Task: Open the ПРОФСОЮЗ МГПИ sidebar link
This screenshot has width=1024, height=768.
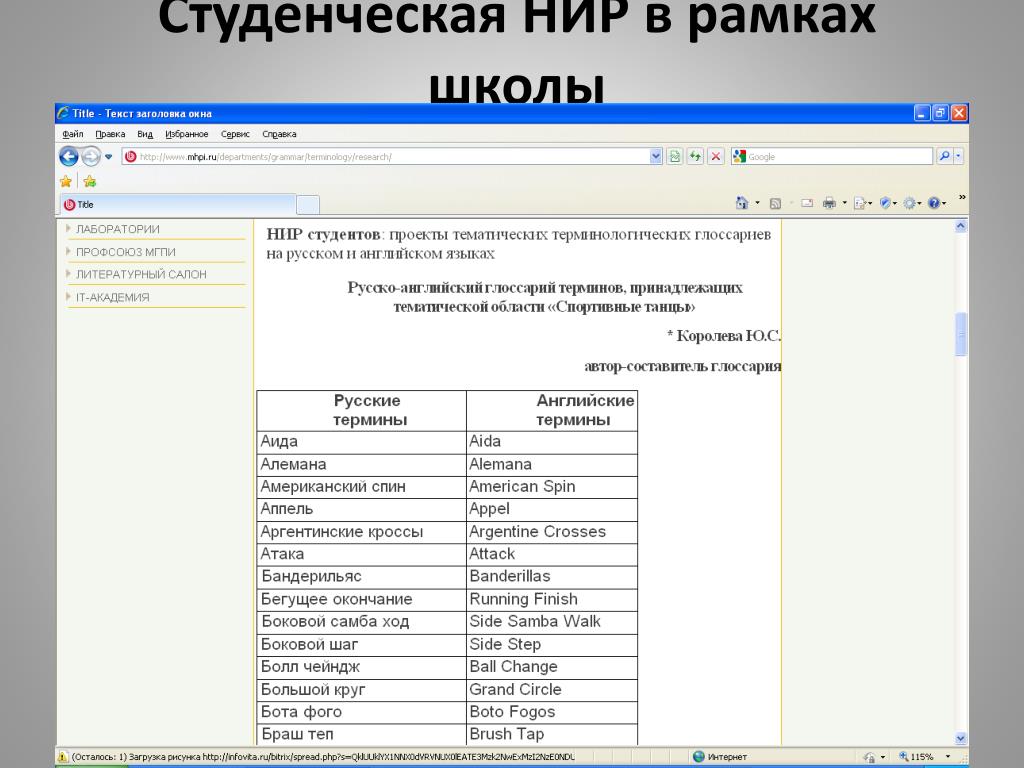Action: (125, 252)
